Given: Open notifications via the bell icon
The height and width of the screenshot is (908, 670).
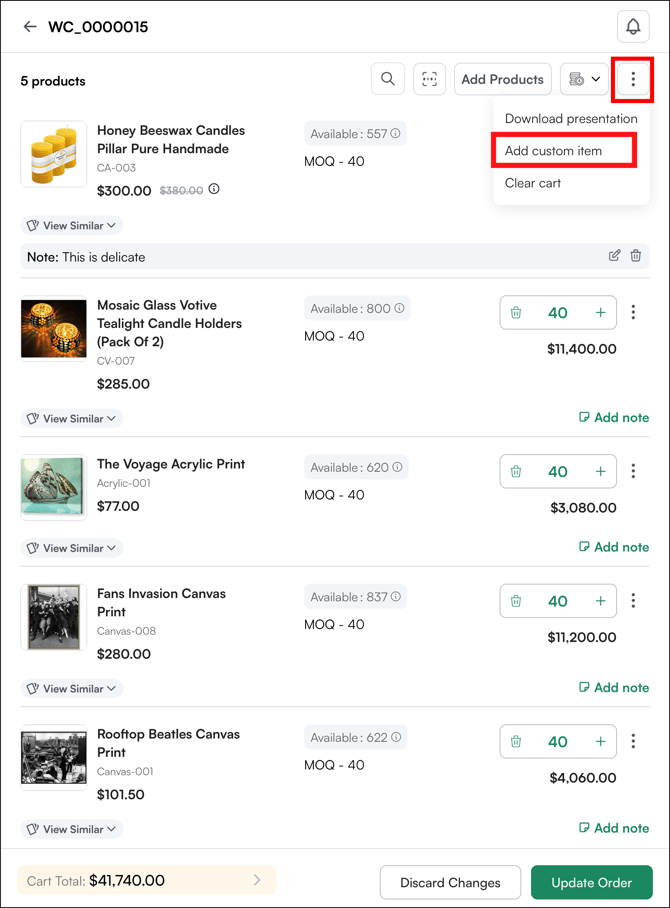Looking at the screenshot, I should click(x=633, y=27).
